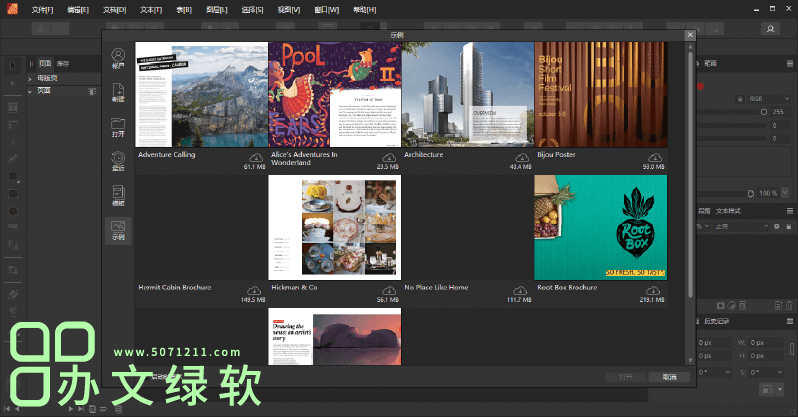Open the Templates section in the sidebar
The image size is (798, 418).
pos(118,196)
